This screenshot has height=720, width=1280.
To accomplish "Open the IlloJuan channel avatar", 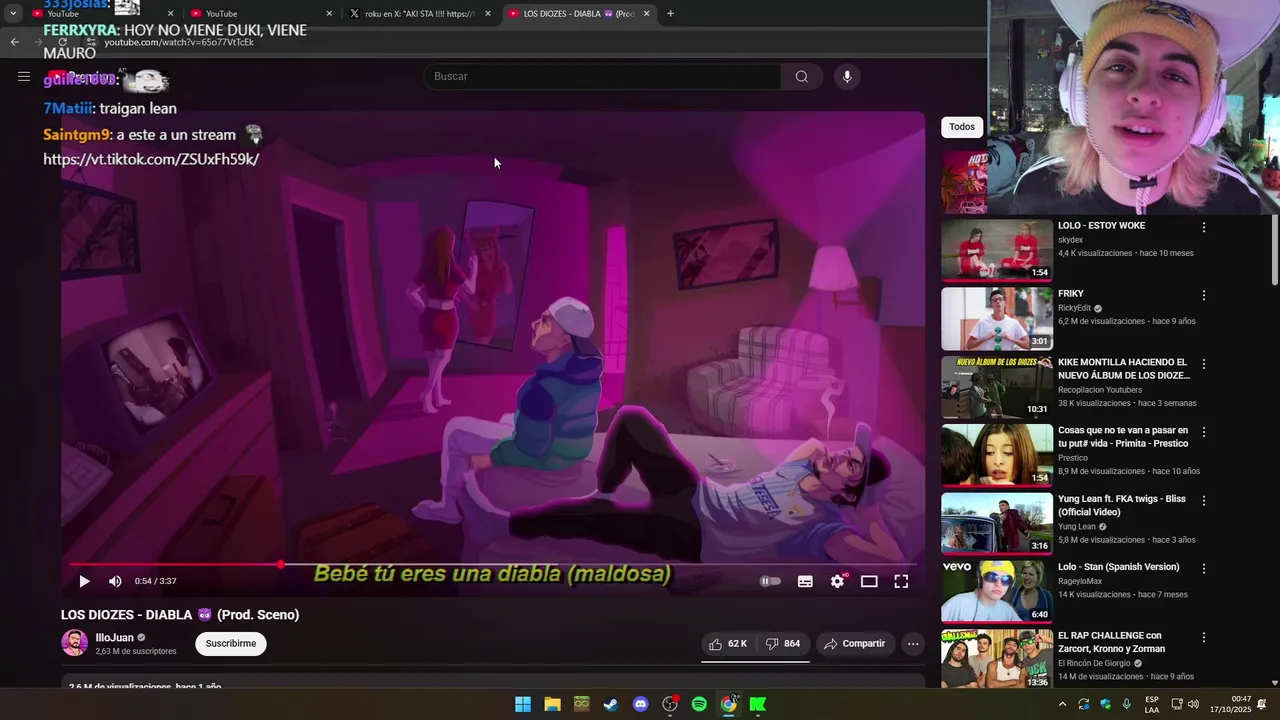I will (x=74, y=643).
